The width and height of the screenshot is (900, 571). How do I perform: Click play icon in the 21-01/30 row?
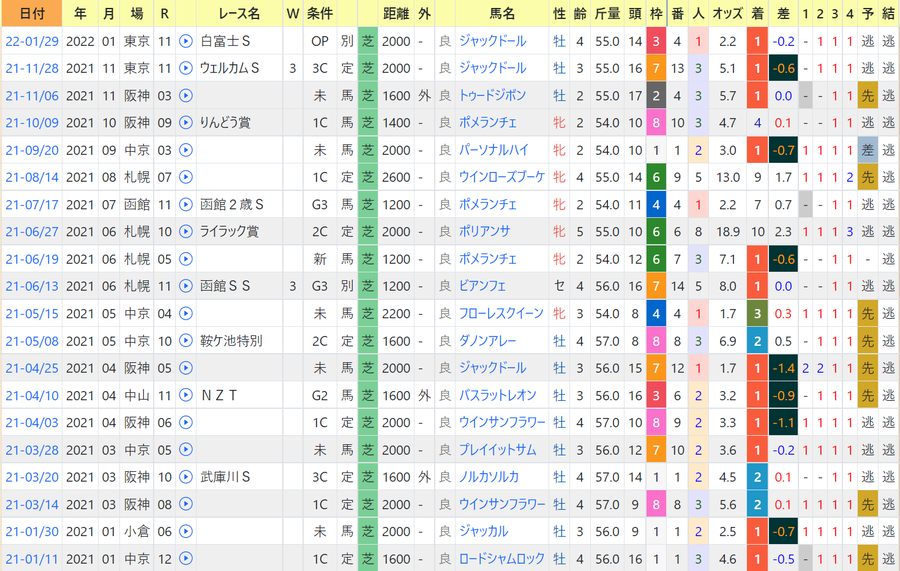click(185, 531)
